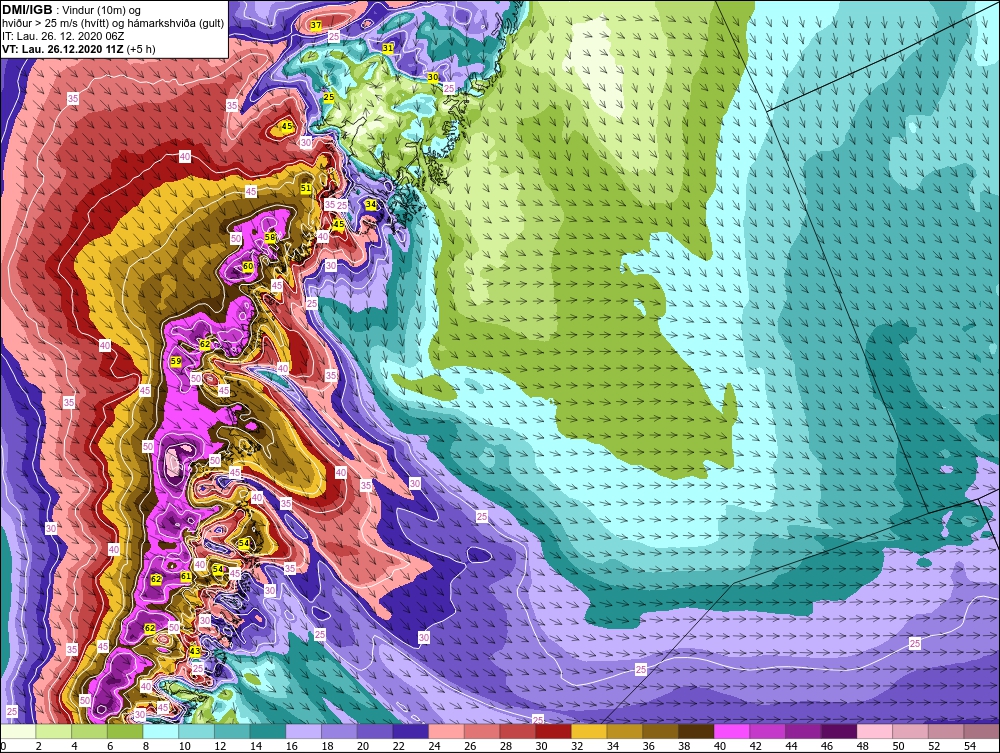The height and width of the screenshot is (753, 1000).
Task: Click the yellow gust label 34
Action: tap(371, 204)
